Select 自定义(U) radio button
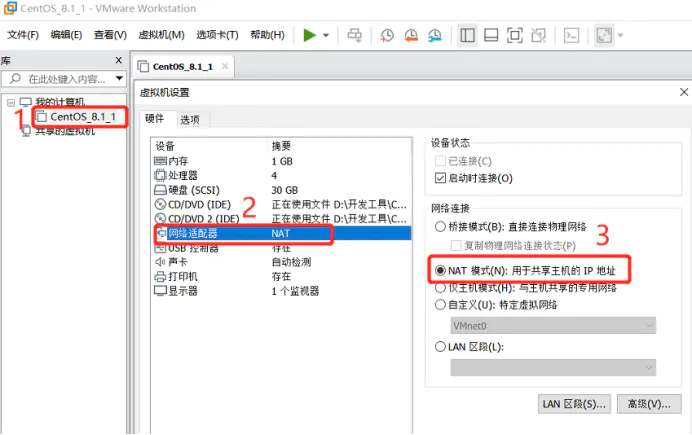Image resolution: width=692 pixels, height=435 pixels. pyautogui.click(x=440, y=305)
